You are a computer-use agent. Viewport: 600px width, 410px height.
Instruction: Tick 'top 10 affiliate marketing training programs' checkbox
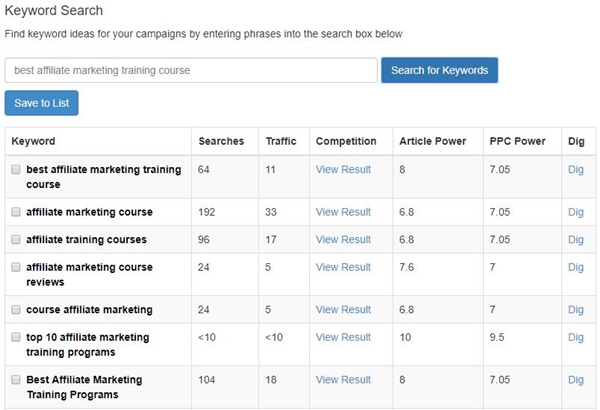[x=16, y=337]
